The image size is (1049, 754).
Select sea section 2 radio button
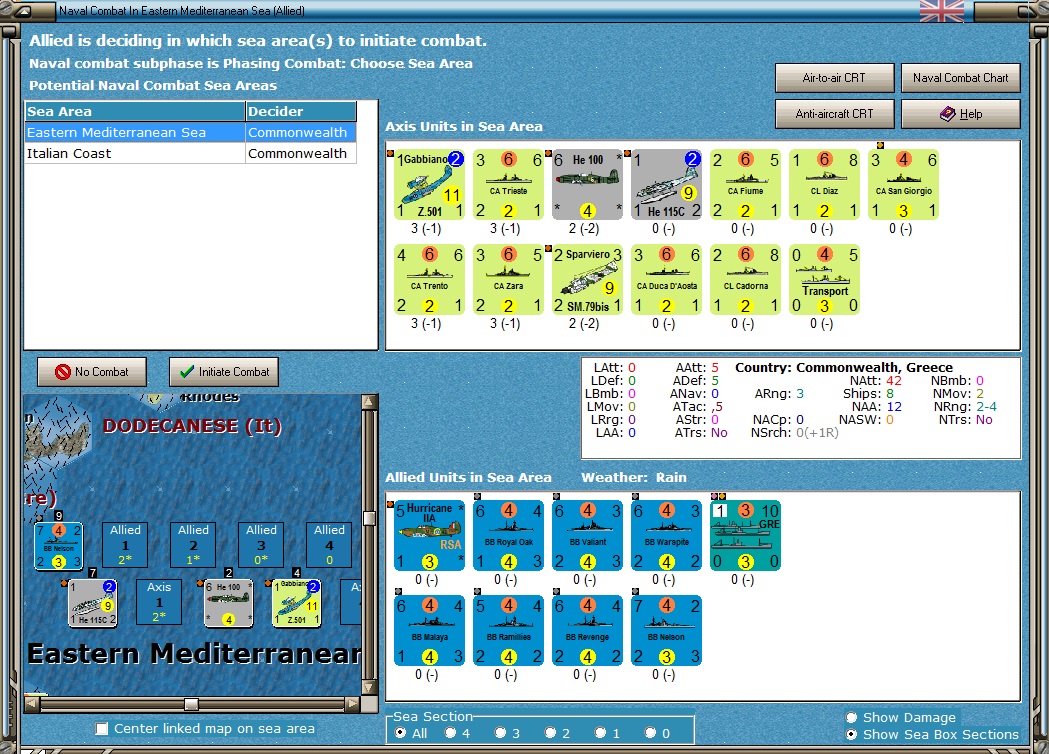point(550,733)
